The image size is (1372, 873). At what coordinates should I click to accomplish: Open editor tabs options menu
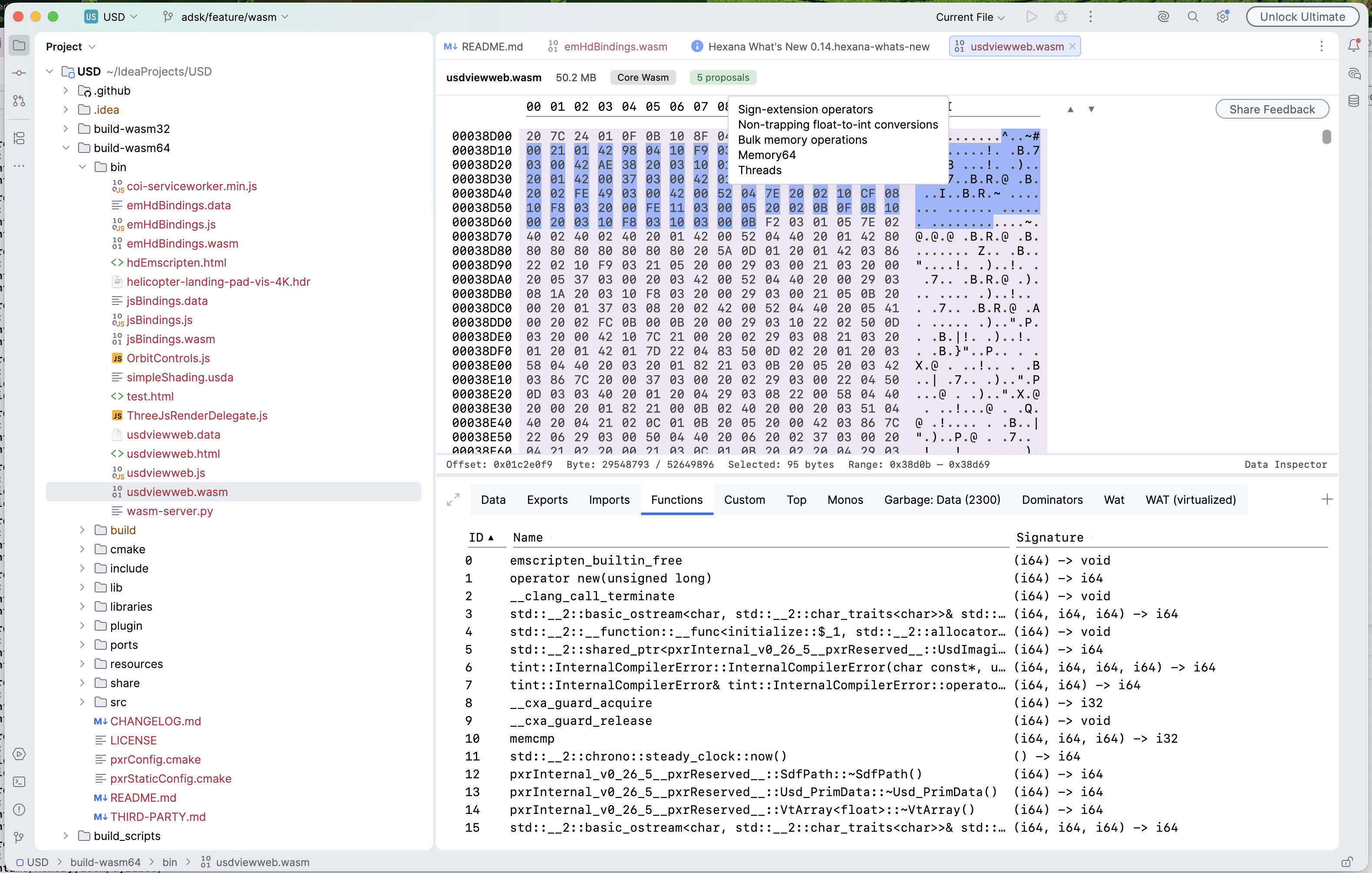tap(1321, 46)
